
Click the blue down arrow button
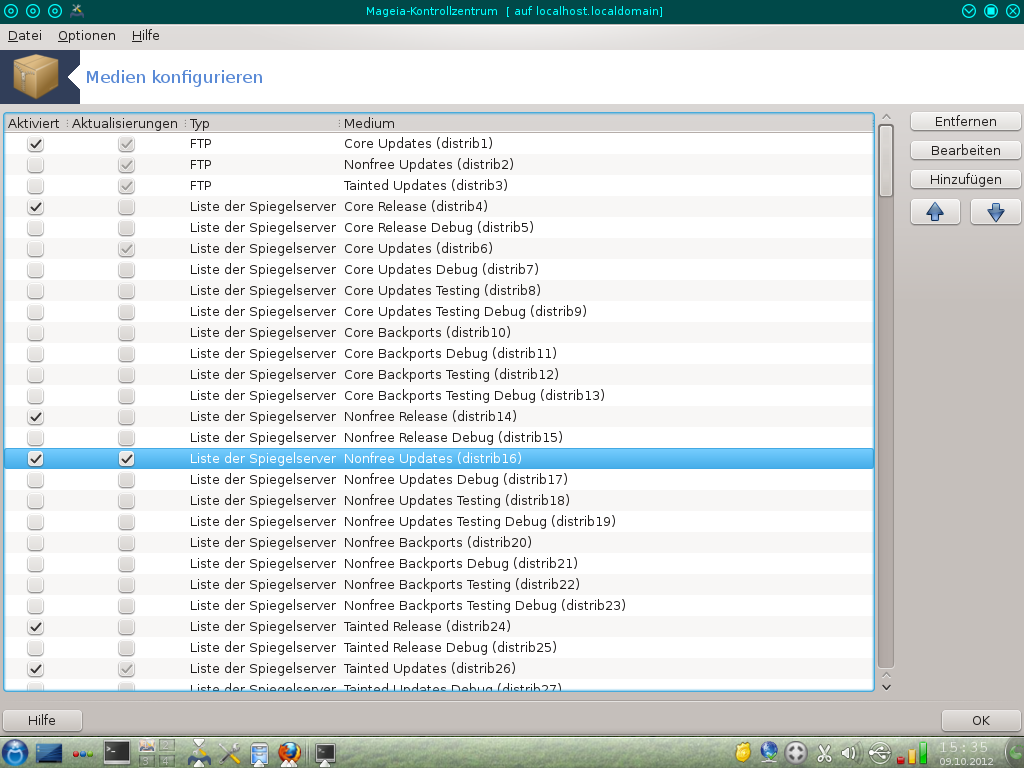(995, 212)
